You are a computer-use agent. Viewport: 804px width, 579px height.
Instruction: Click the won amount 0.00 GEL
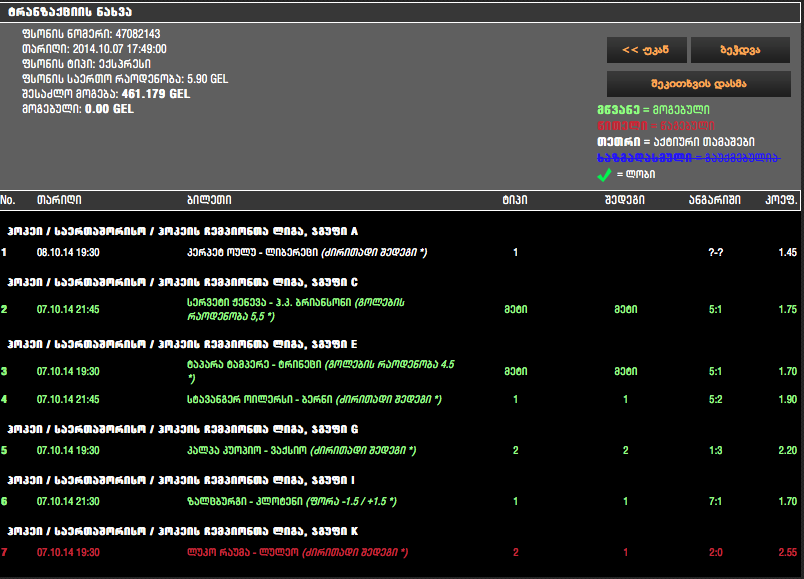point(109,109)
